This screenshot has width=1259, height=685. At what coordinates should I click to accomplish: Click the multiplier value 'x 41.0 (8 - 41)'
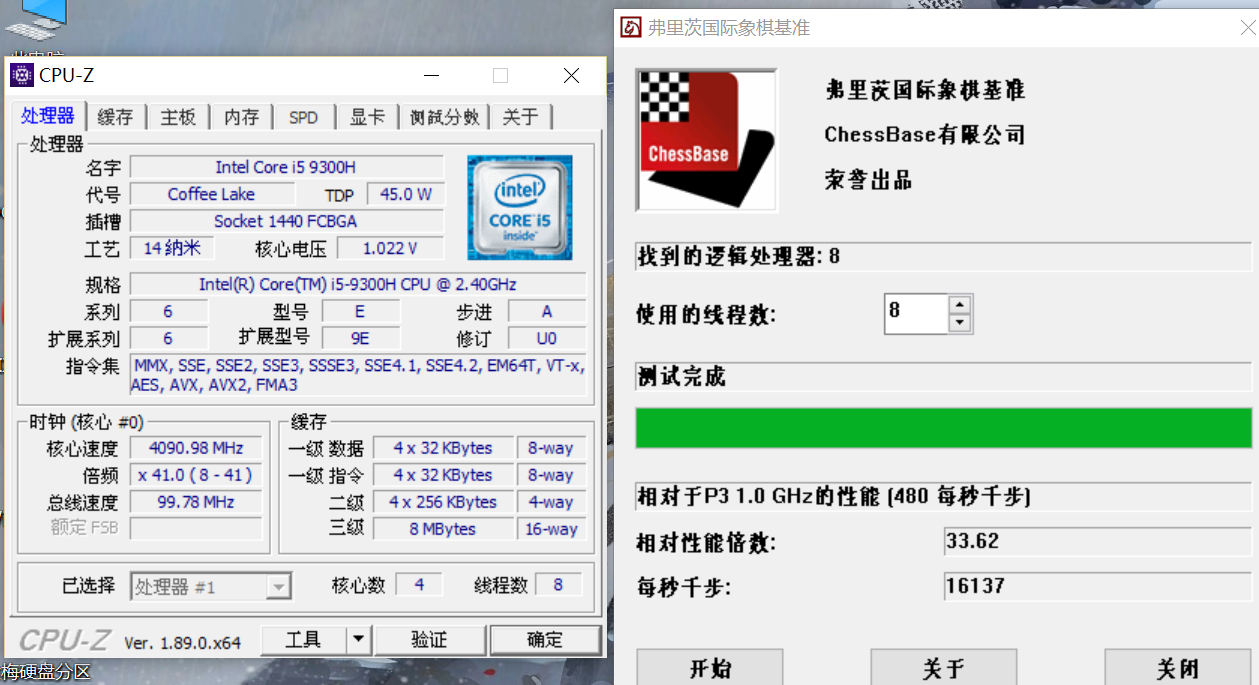[x=196, y=475]
